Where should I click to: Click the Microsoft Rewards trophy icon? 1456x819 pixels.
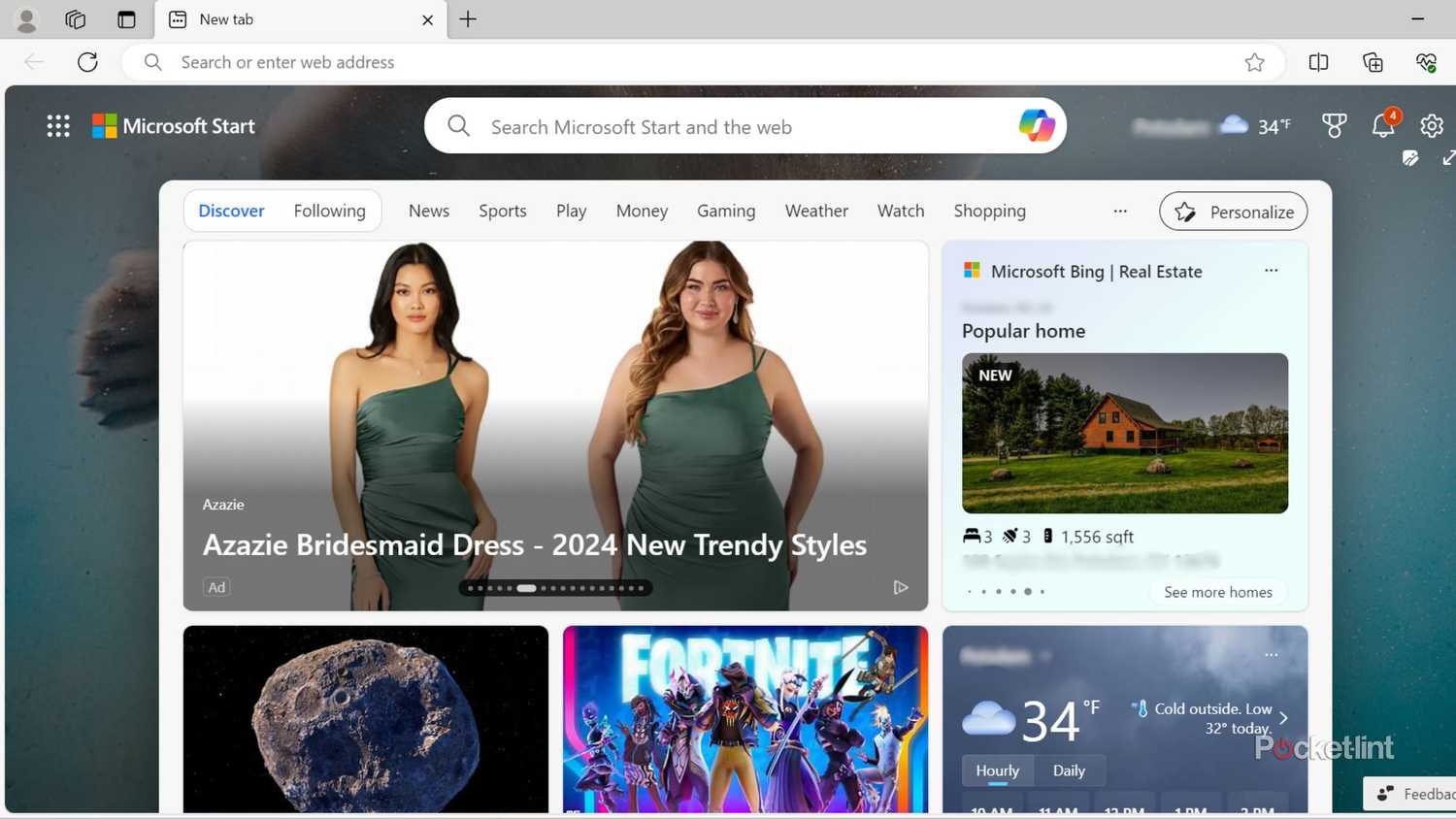click(1334, 126)
